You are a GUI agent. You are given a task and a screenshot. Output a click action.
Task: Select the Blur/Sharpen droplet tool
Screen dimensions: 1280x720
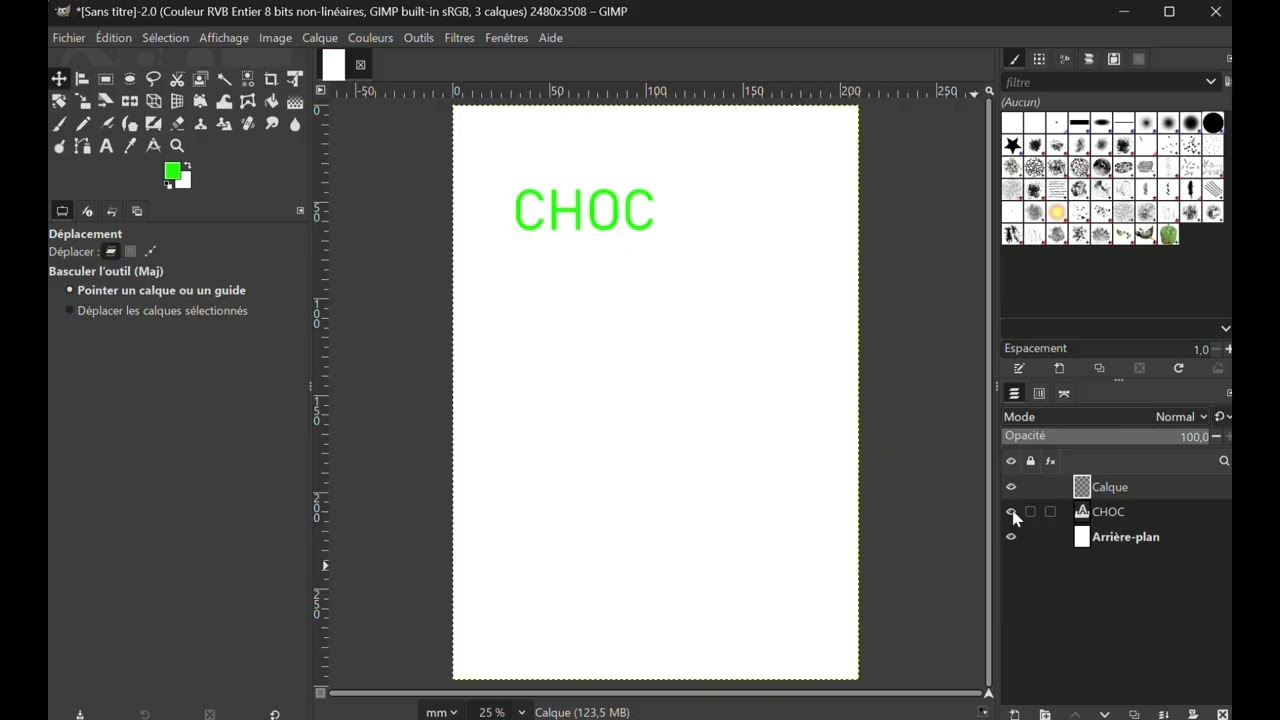[295, 124]
